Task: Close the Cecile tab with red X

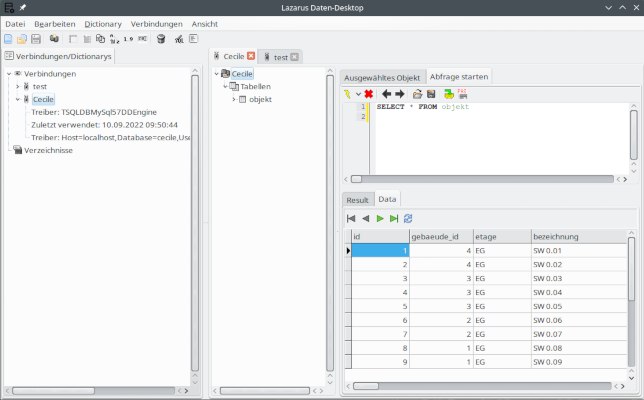Action: click(251, 56)
